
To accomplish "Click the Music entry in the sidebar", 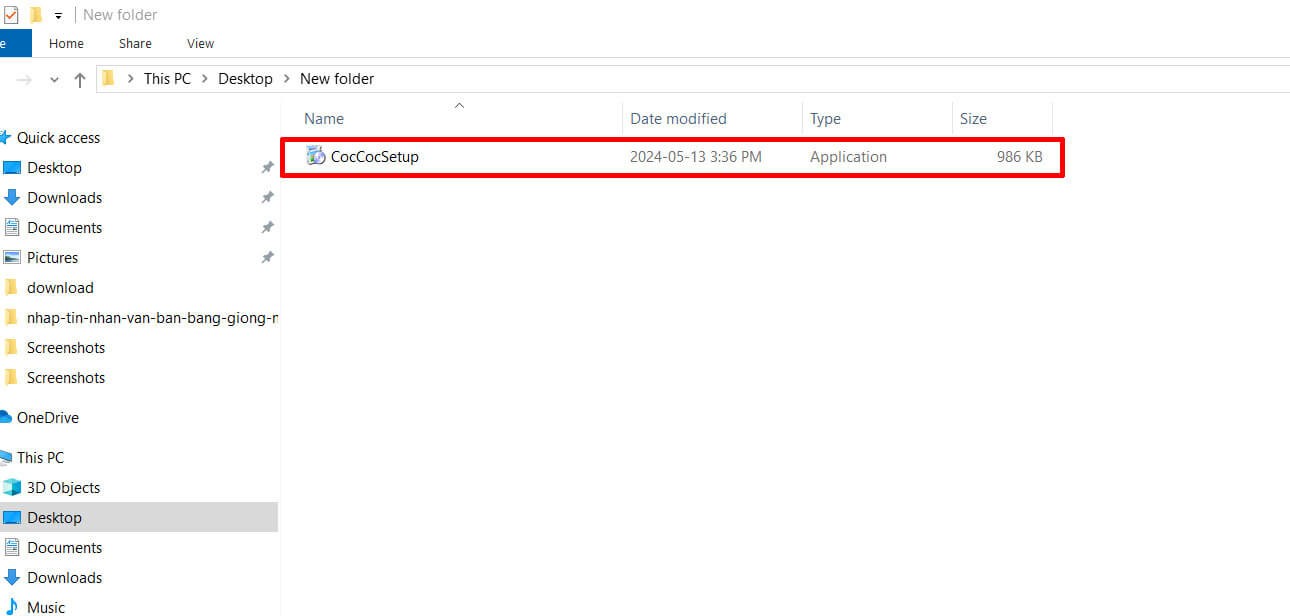I will click(x=46, y=605).
